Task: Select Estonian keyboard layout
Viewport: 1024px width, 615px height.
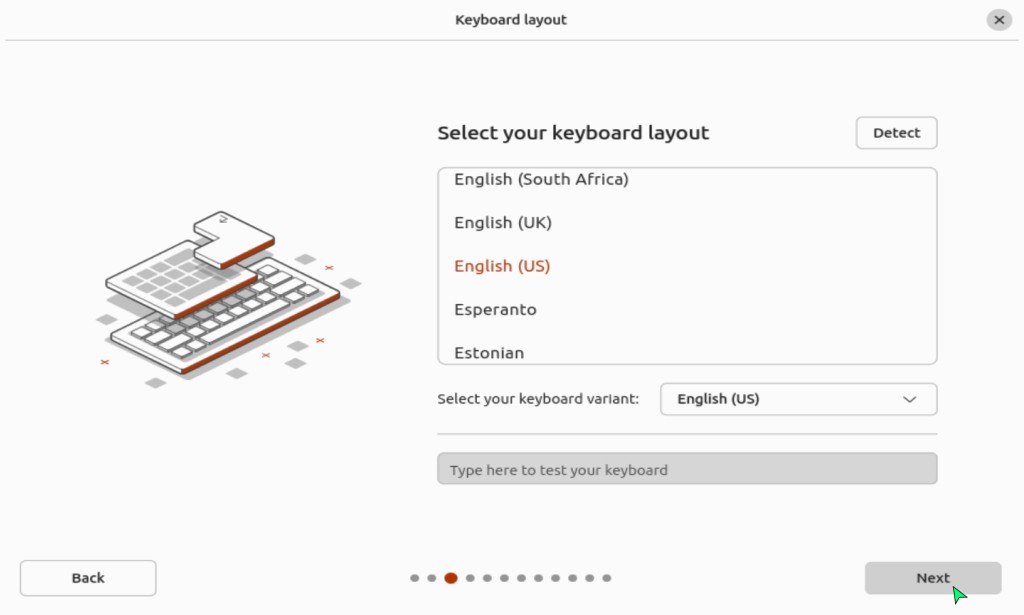Action: pos(489,353)
